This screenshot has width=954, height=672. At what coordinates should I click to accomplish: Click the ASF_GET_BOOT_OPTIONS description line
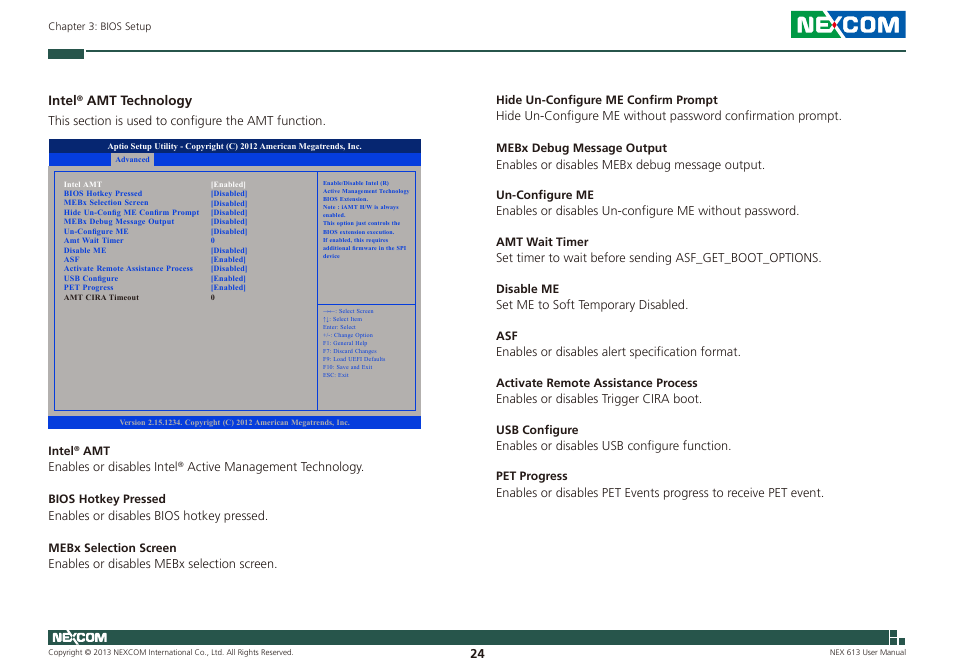click(x=658, y=258)
